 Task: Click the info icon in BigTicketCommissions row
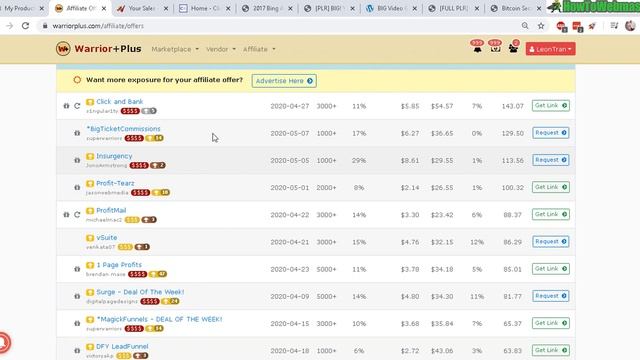pos(77,133)
